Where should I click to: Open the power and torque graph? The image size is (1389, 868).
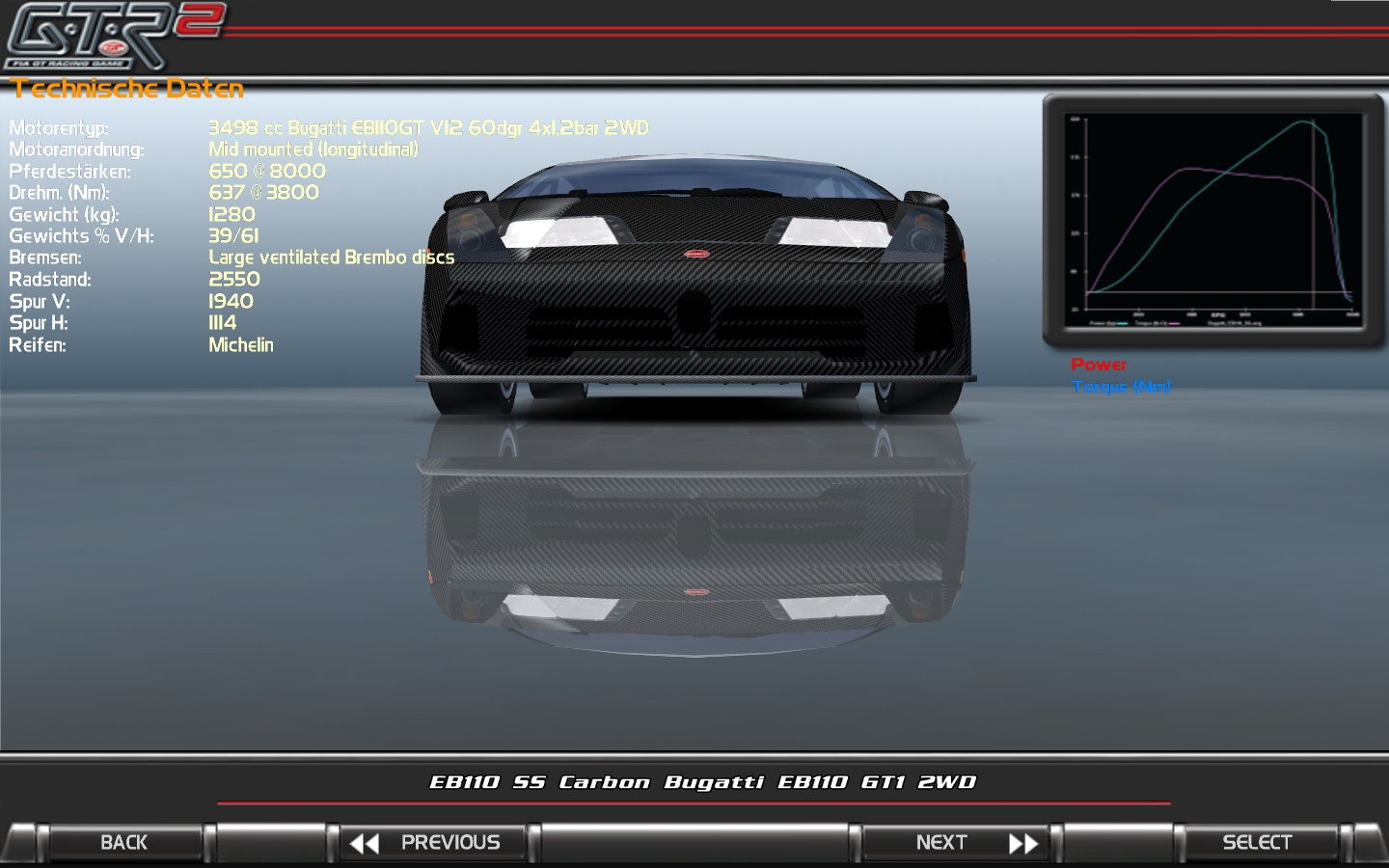1213,221
